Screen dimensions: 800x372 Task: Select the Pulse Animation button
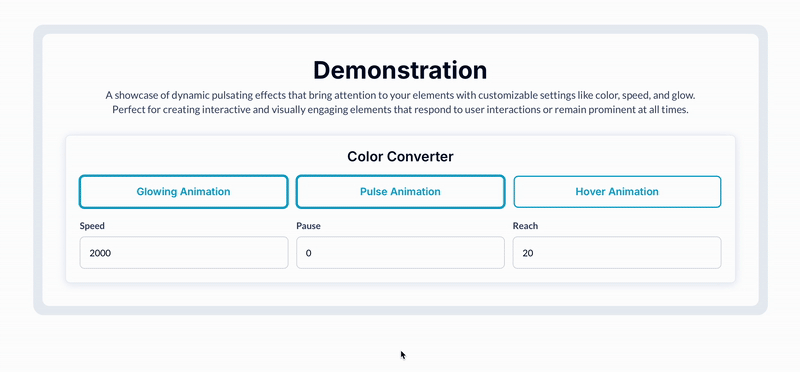401,192
